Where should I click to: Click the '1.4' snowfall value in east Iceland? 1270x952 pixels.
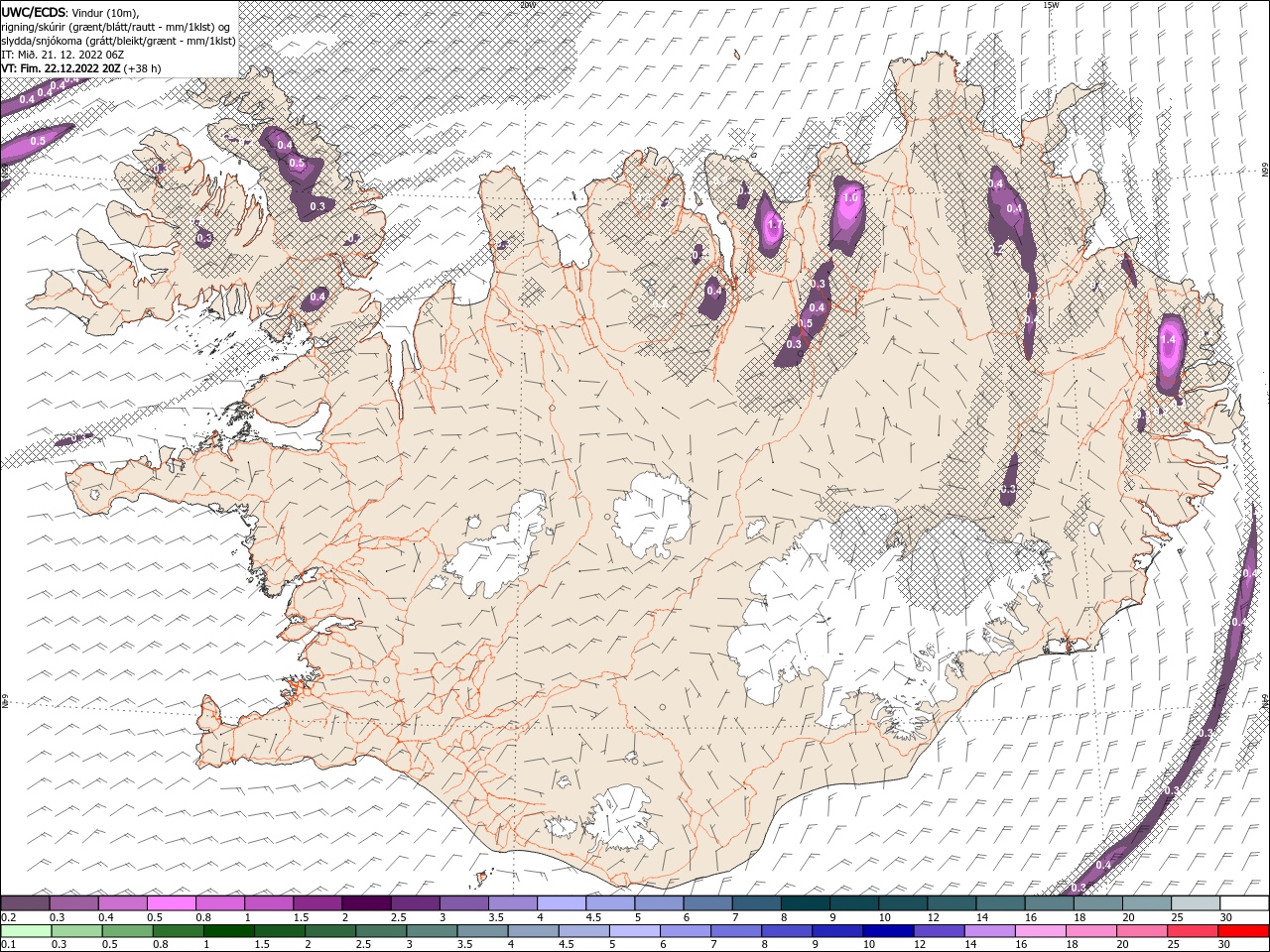[x=1168, y=340]
